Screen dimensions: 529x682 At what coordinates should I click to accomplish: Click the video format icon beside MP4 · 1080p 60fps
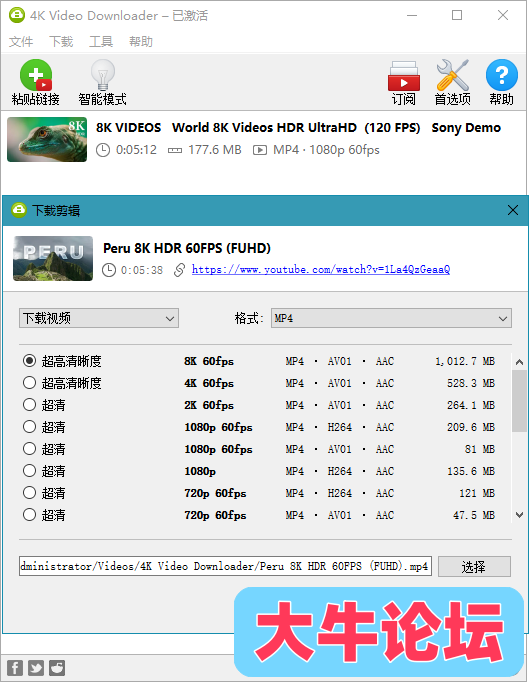click(260, 150)
